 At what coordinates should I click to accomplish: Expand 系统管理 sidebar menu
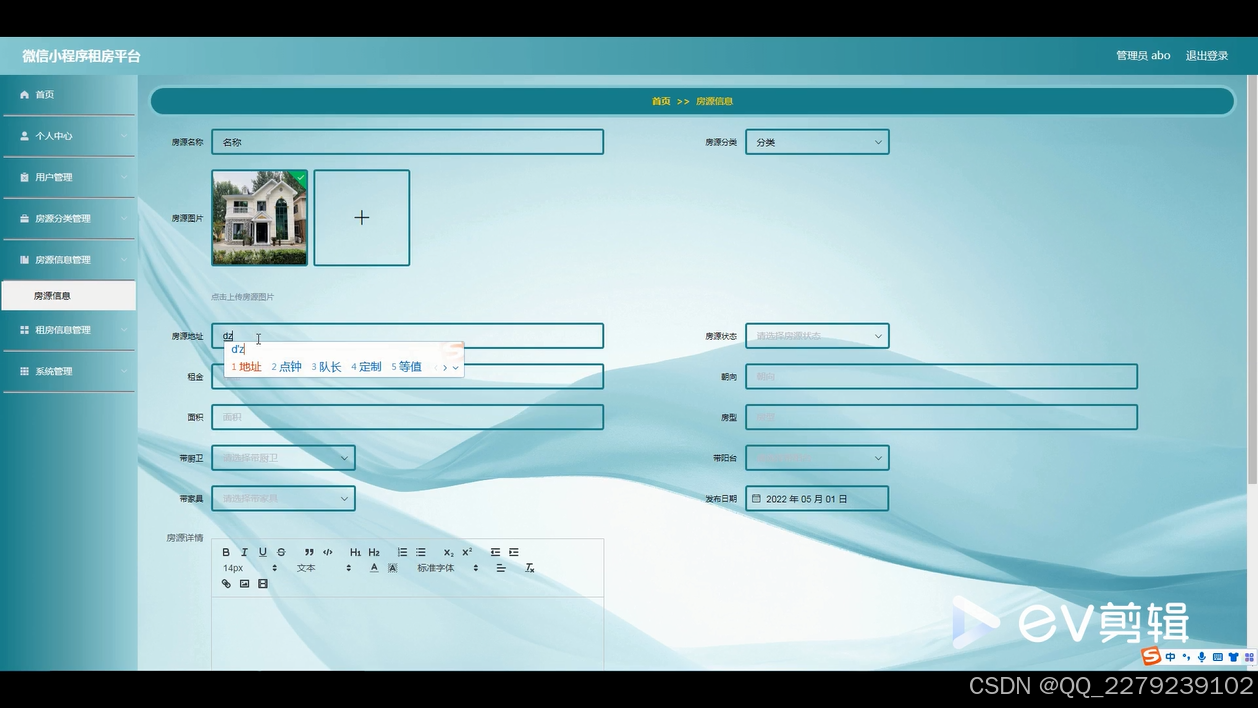click(x=68, y=371)
